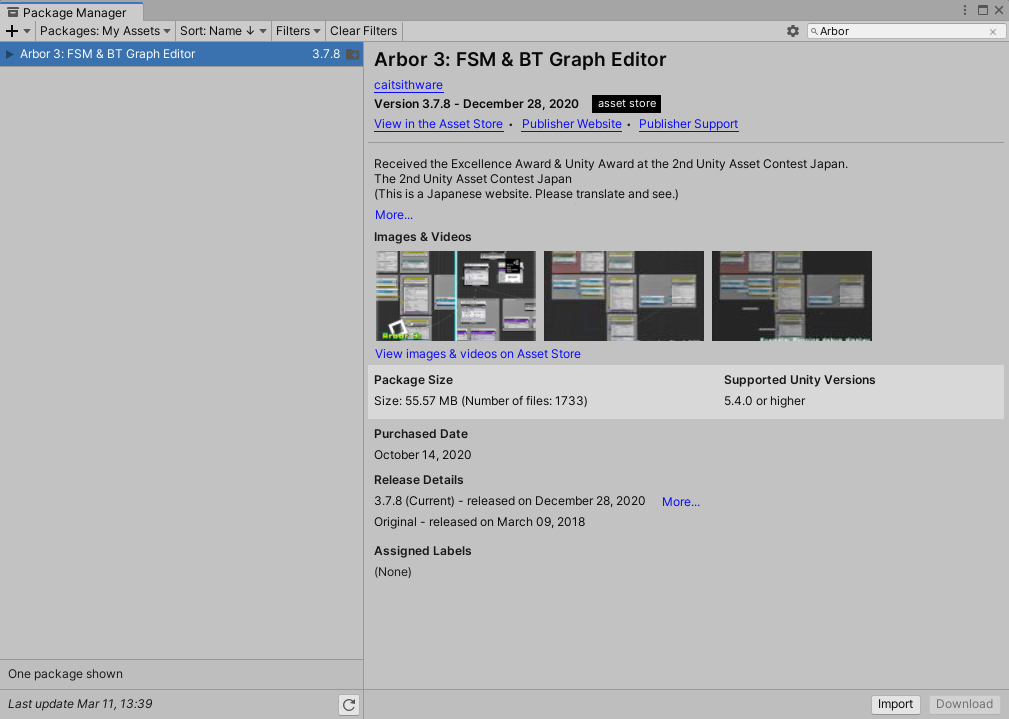Screen dimensions: 1009x719
Task: Select the Package Manager tab
Action: tap(71, 12)
